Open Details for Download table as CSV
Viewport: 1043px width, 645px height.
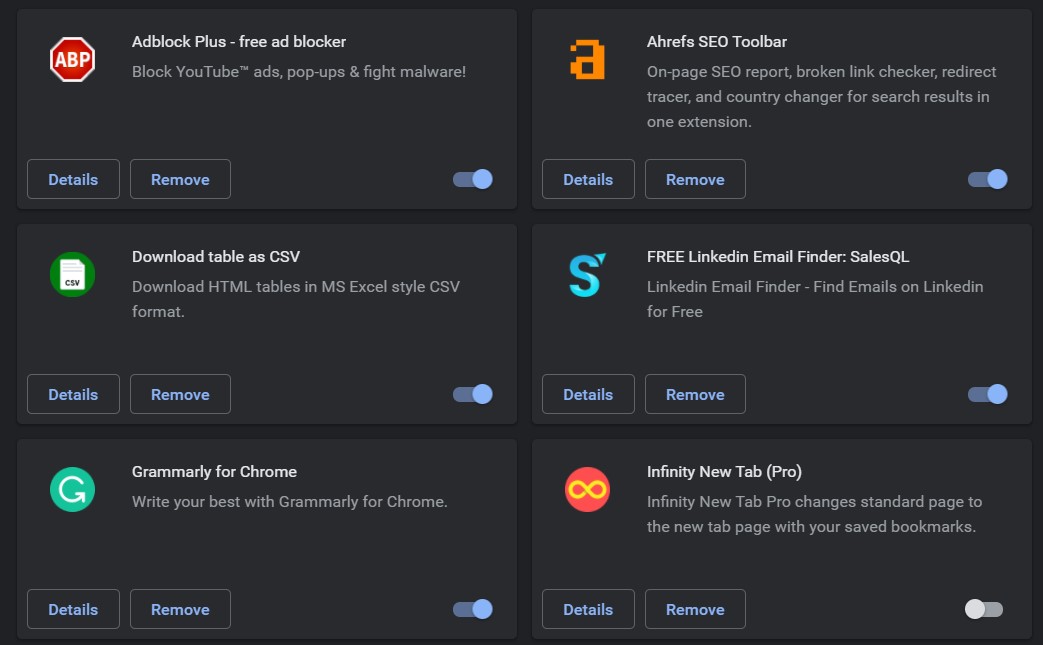coord(73,394)
